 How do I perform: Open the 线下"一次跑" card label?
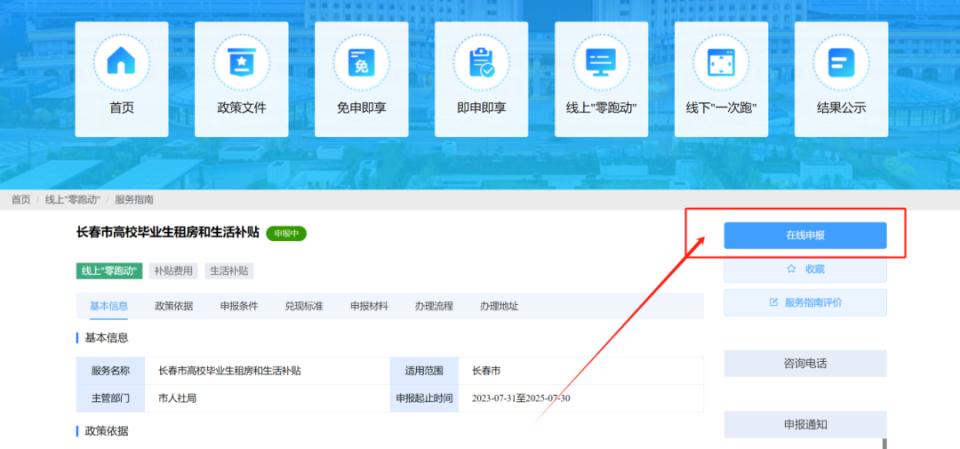721,108
